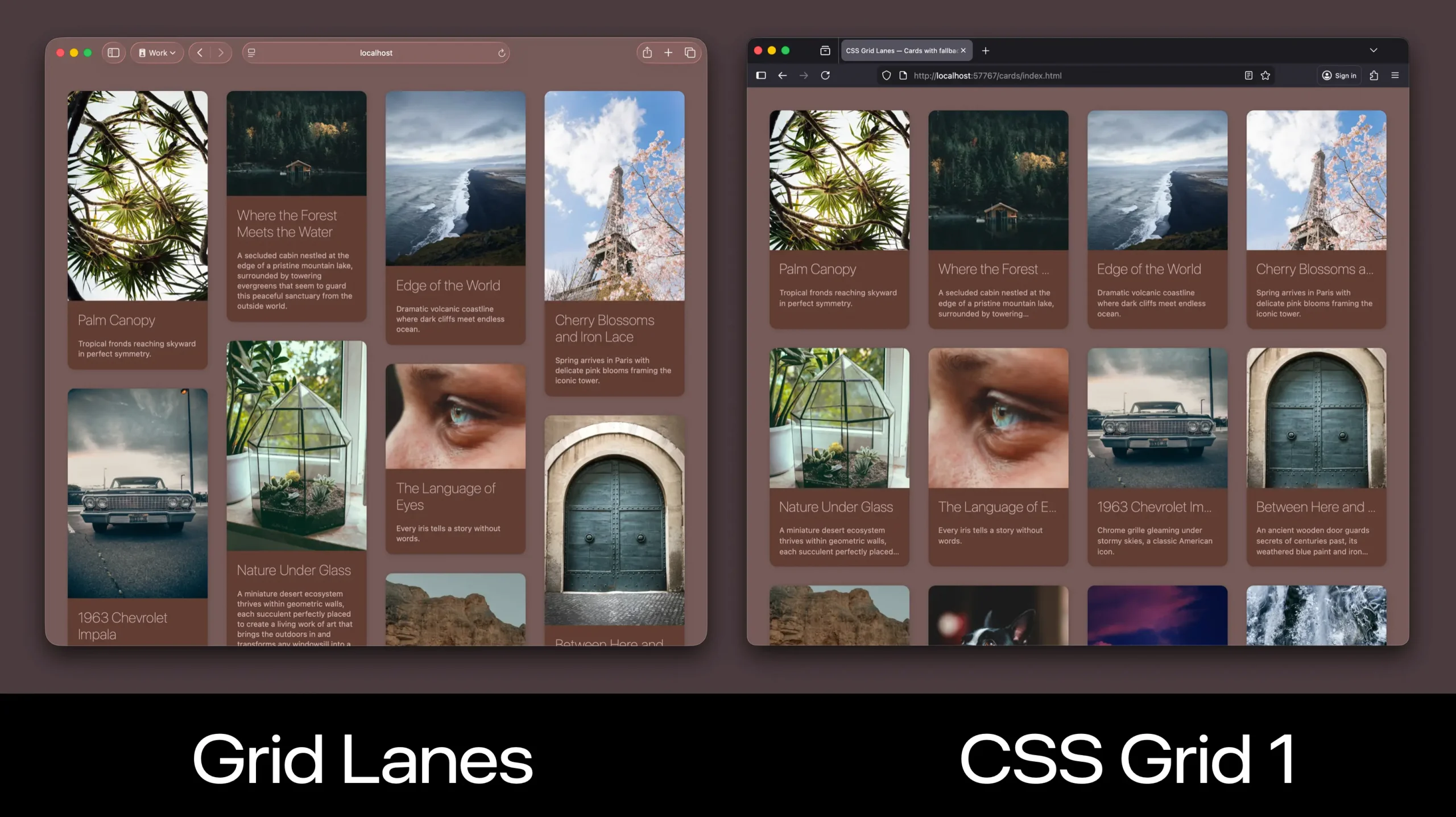
Task: Click the Share icon in Safari toolbar
Action: click(647, 52)
